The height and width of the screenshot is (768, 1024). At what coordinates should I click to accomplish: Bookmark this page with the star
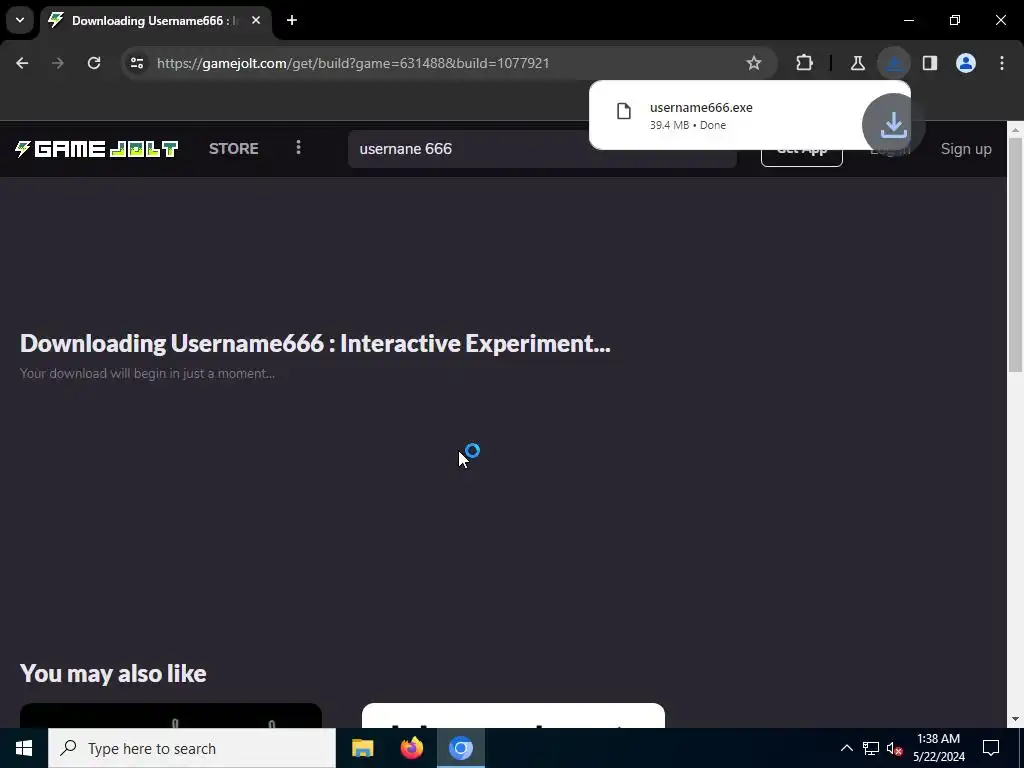point(754,63)
